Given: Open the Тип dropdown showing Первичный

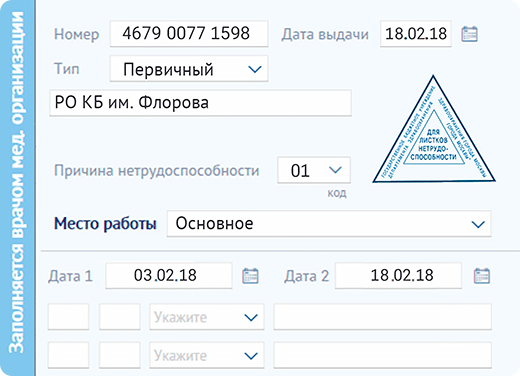Looking at the screenshot, I should tap(189, 69).
